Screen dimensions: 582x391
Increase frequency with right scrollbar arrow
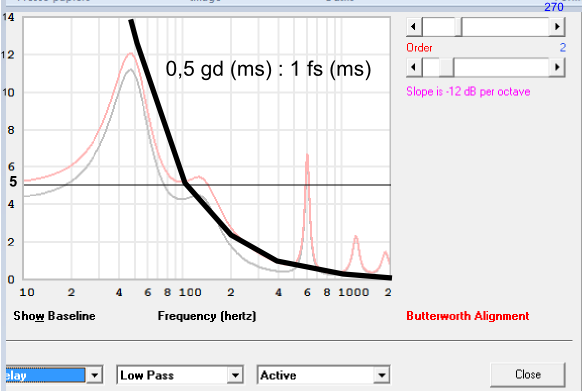coord(557,27)
